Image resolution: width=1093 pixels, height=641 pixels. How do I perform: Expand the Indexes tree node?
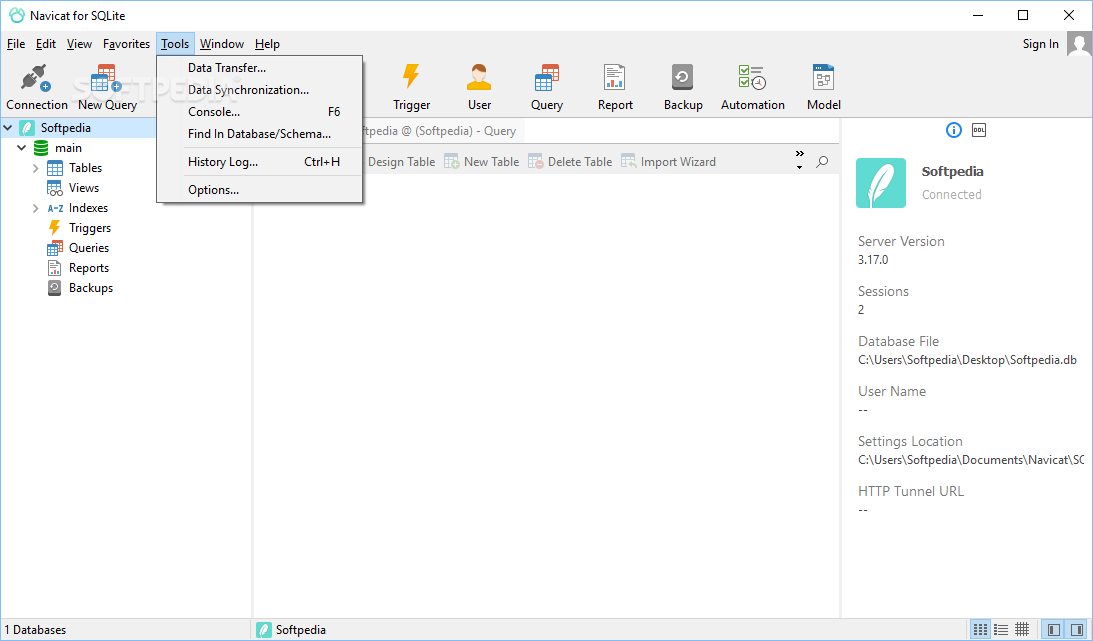click(36, 208)
